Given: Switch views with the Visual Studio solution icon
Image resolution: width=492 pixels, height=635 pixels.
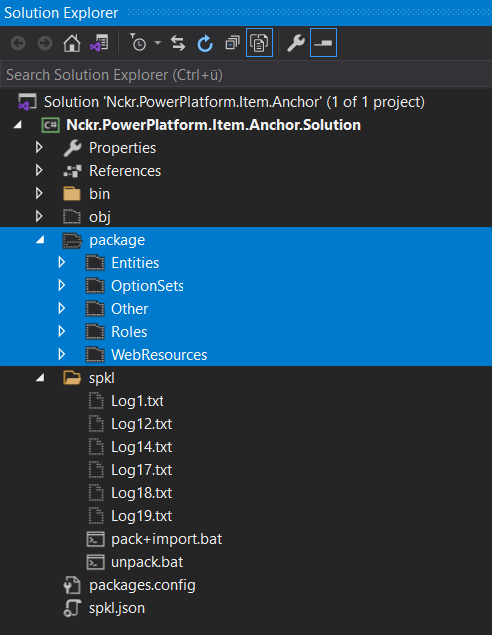Looking at the screenshot, I should tap(99, 43).
